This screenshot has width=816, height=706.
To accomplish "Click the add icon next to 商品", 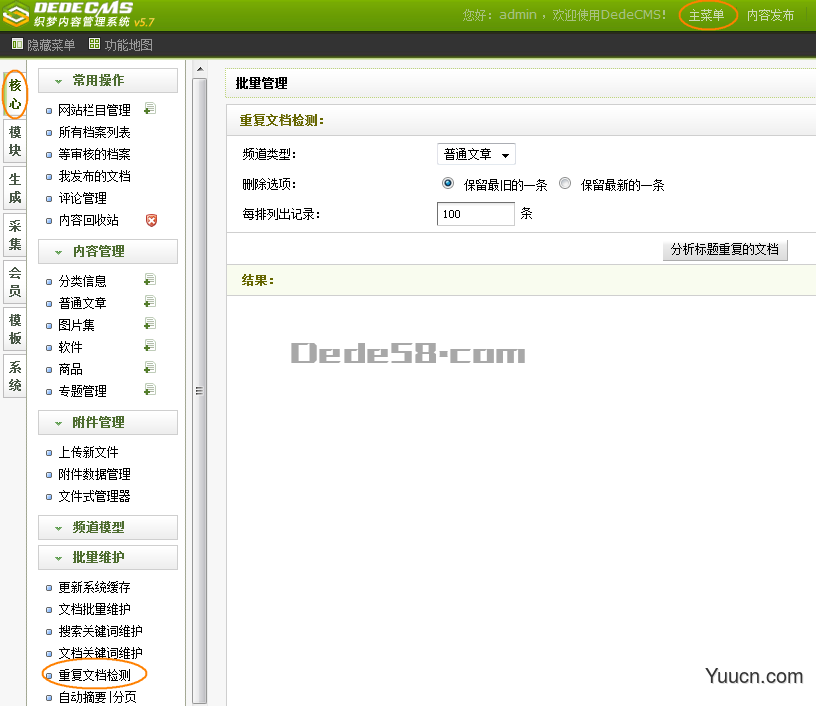I will click(x=149, y=367).
